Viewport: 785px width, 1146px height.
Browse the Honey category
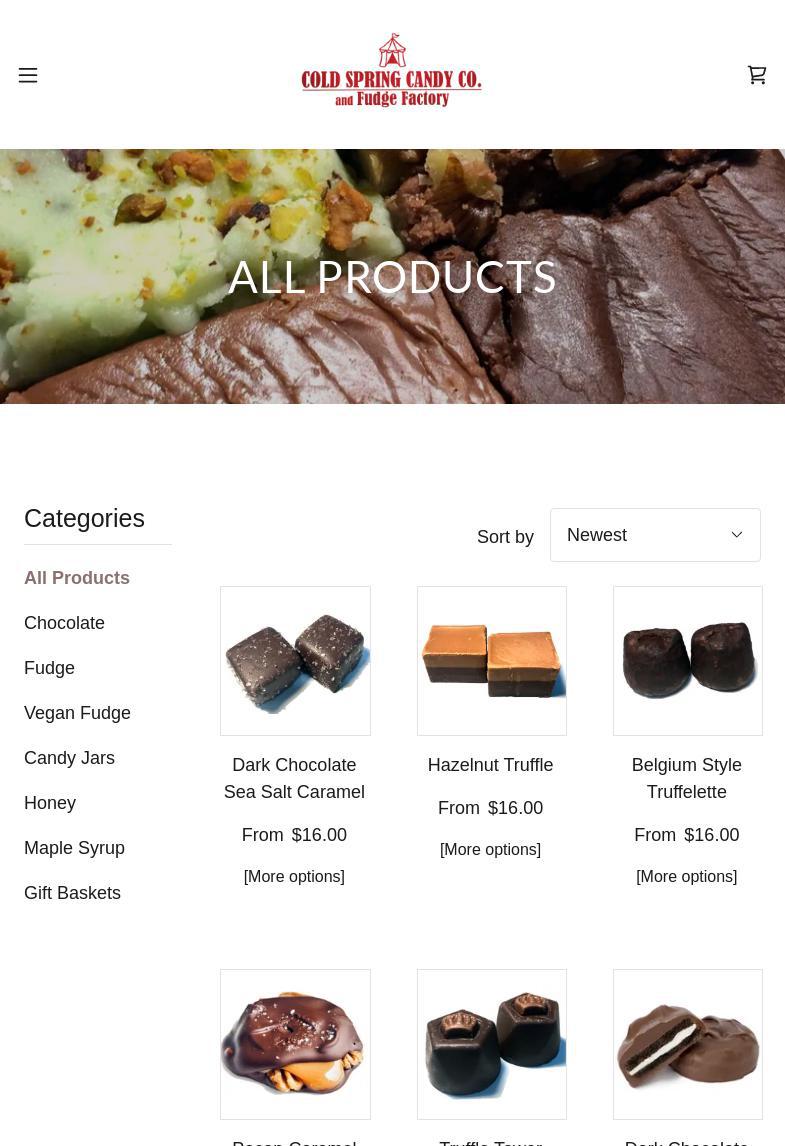pyautogui.click(x=50, y=803)
